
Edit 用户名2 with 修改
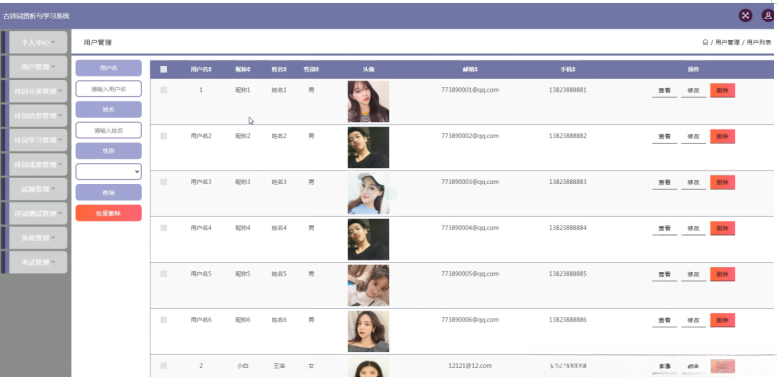pyautogui.click(x=693, y=137)
